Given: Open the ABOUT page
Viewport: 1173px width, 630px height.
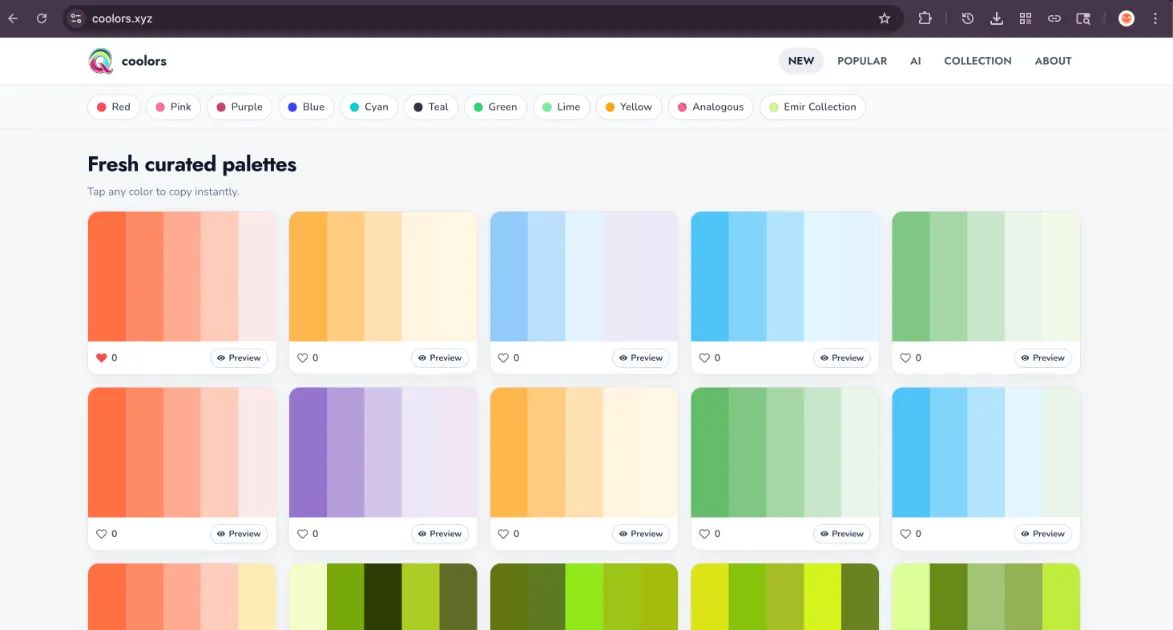Looking at the screenshot, I should (x=1053, y=61).
